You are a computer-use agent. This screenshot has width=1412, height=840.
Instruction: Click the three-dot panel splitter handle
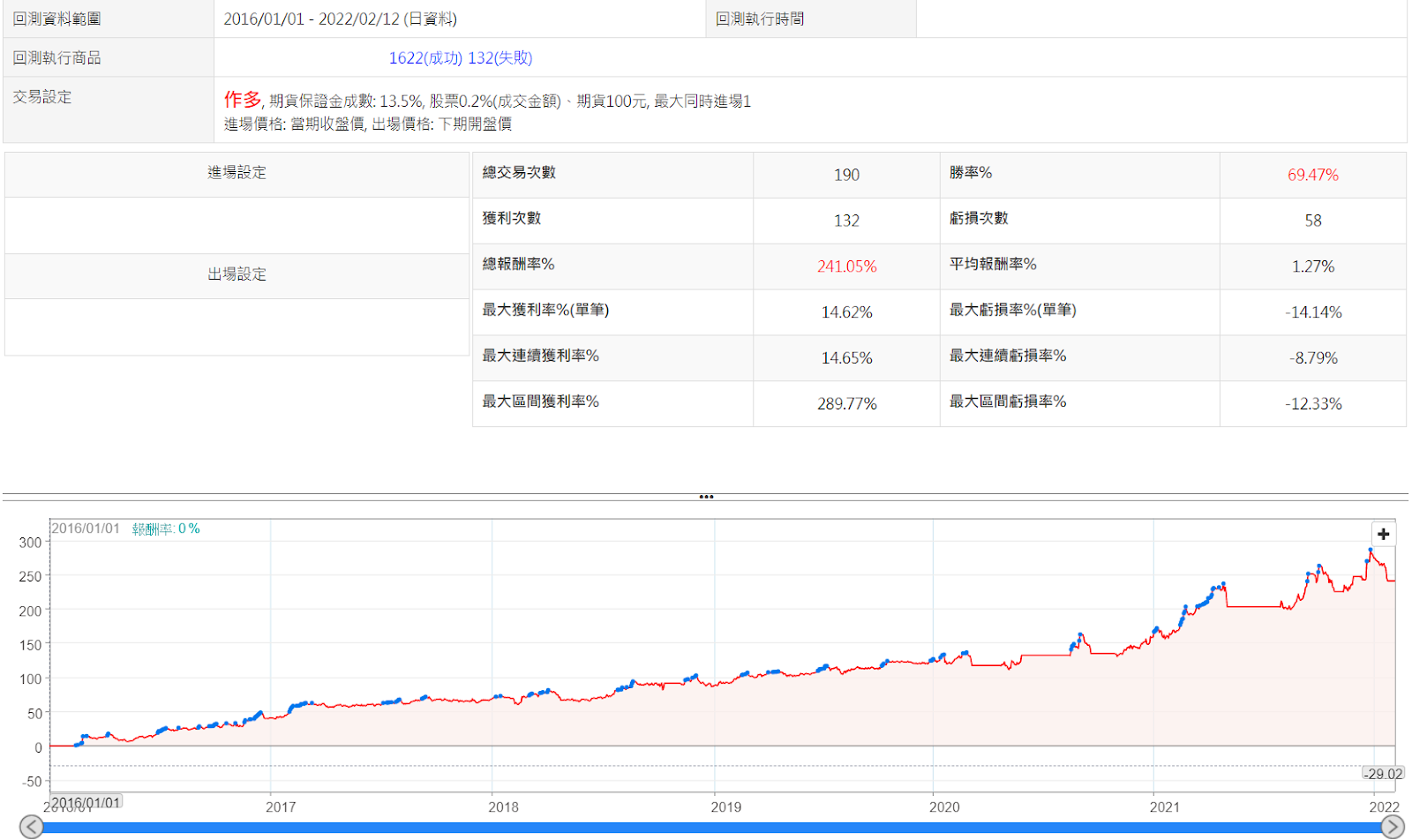pyautogui.click(x=706, y=497)
